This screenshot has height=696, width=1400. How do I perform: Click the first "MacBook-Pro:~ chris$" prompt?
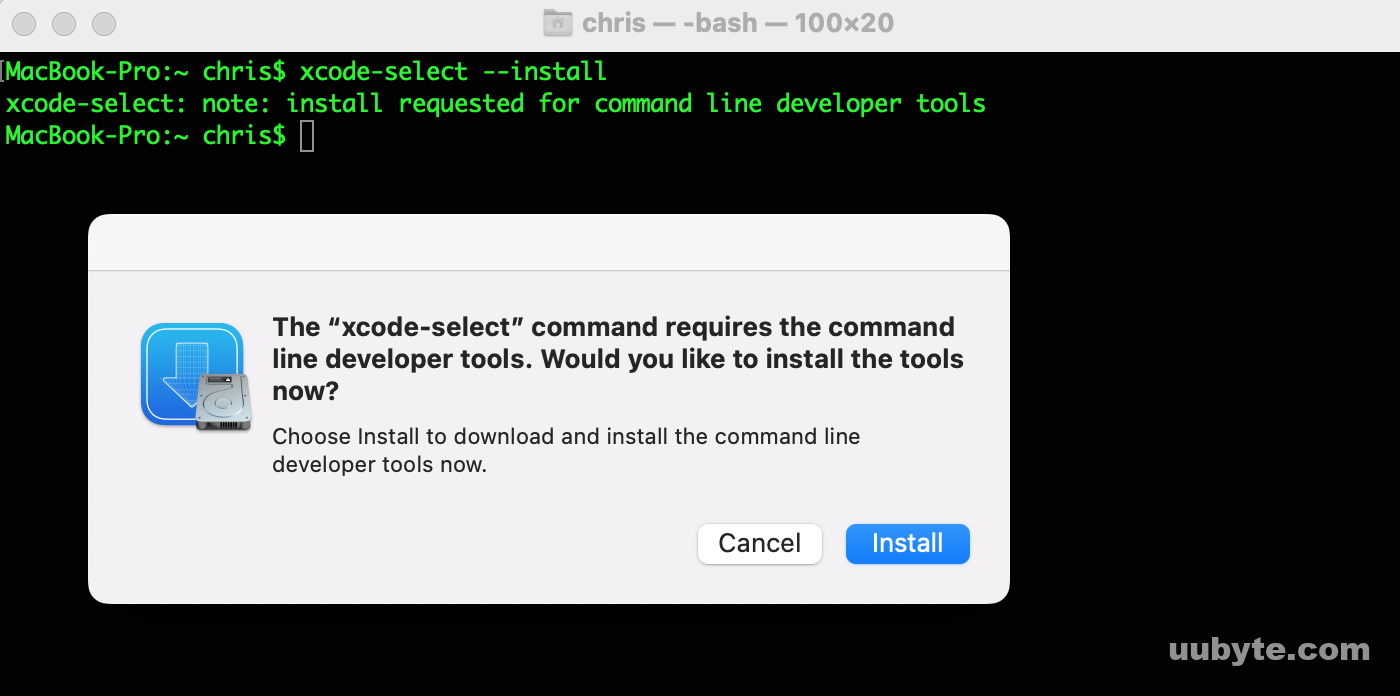pos(146,72)
